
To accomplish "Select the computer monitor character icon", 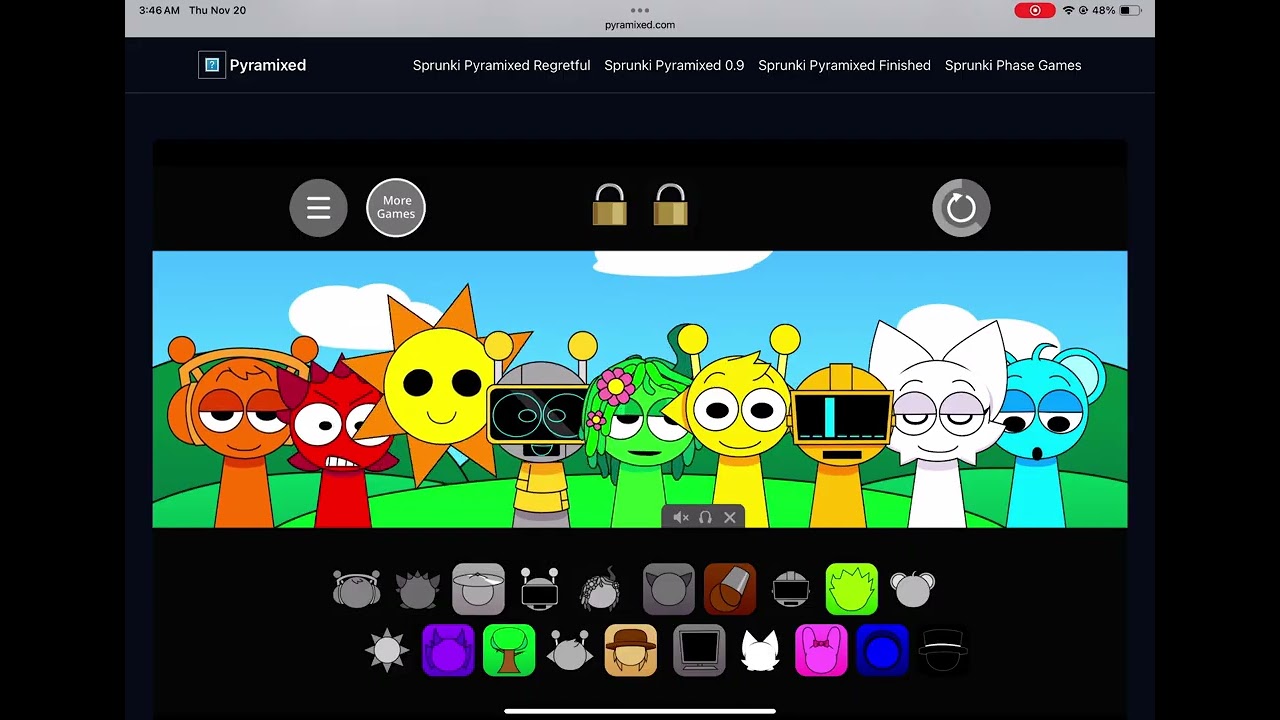I will (699, 650).
